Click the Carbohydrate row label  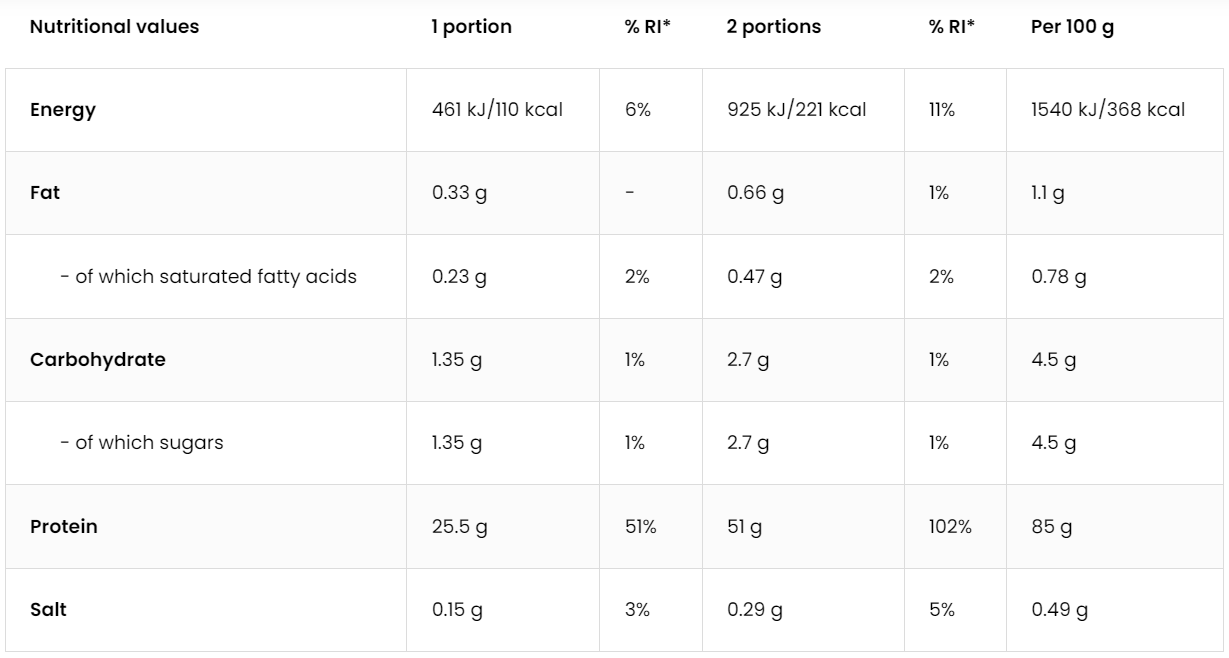point(98,360)
